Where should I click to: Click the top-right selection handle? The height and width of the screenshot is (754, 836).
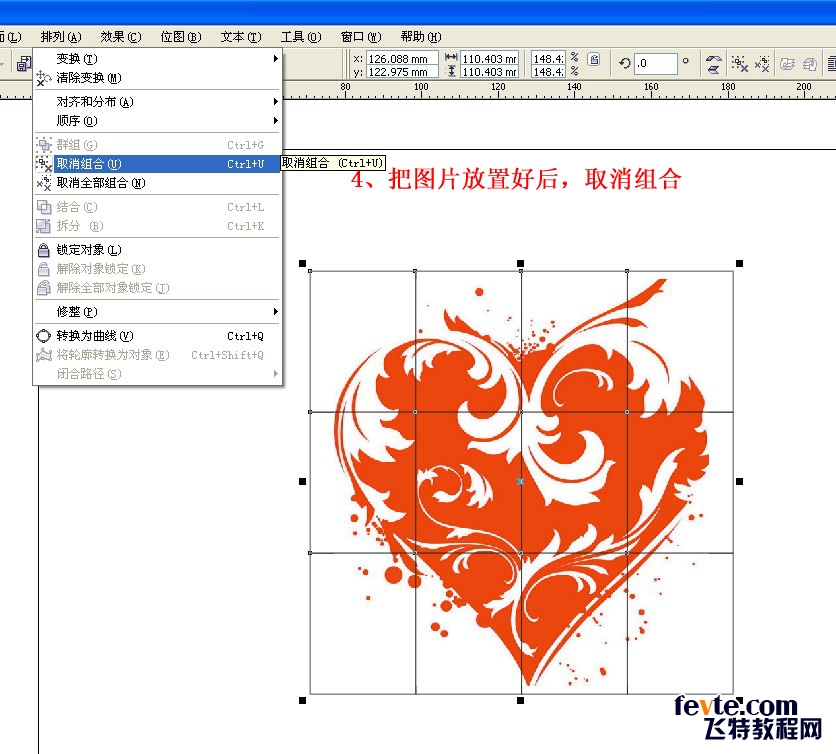pos(739,263)
